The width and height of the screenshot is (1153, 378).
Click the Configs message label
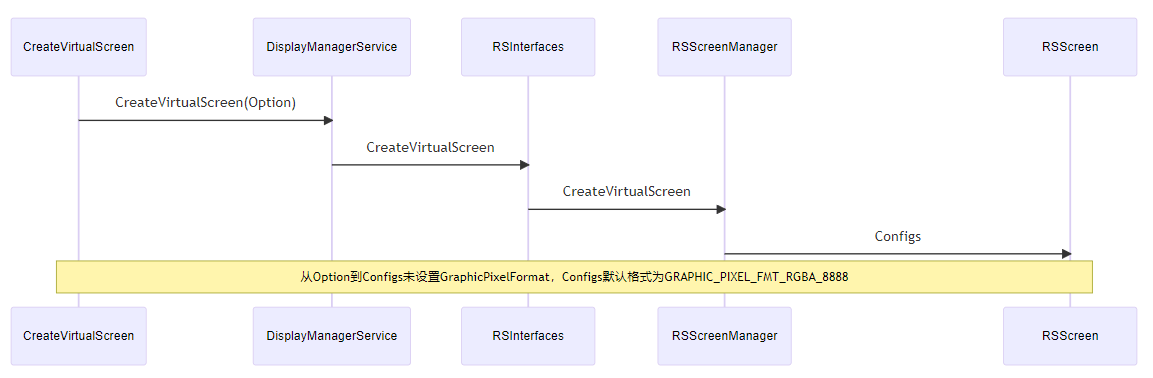click(x=897, y=236)
